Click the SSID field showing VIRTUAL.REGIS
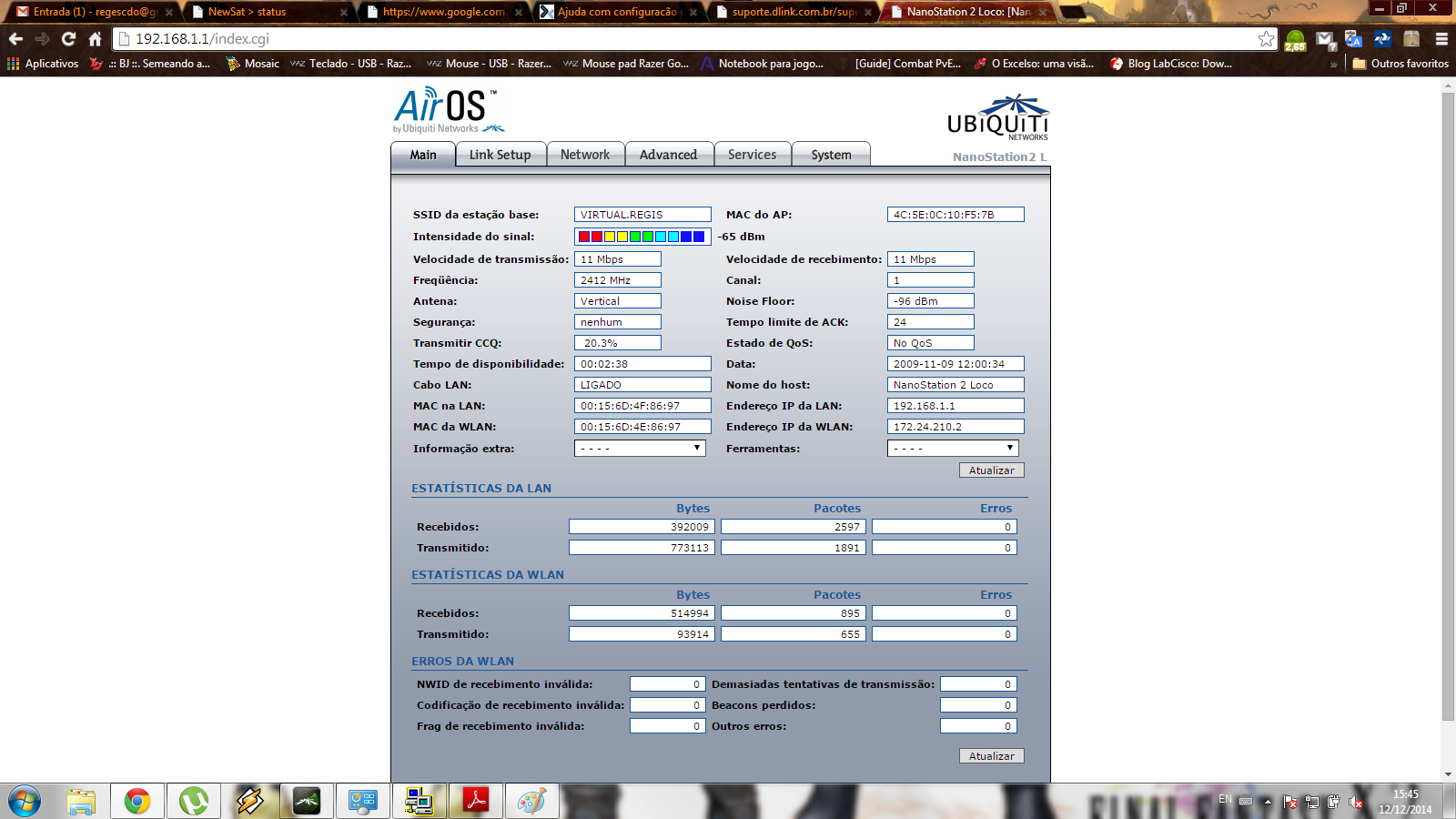 [x=642, y=215]
